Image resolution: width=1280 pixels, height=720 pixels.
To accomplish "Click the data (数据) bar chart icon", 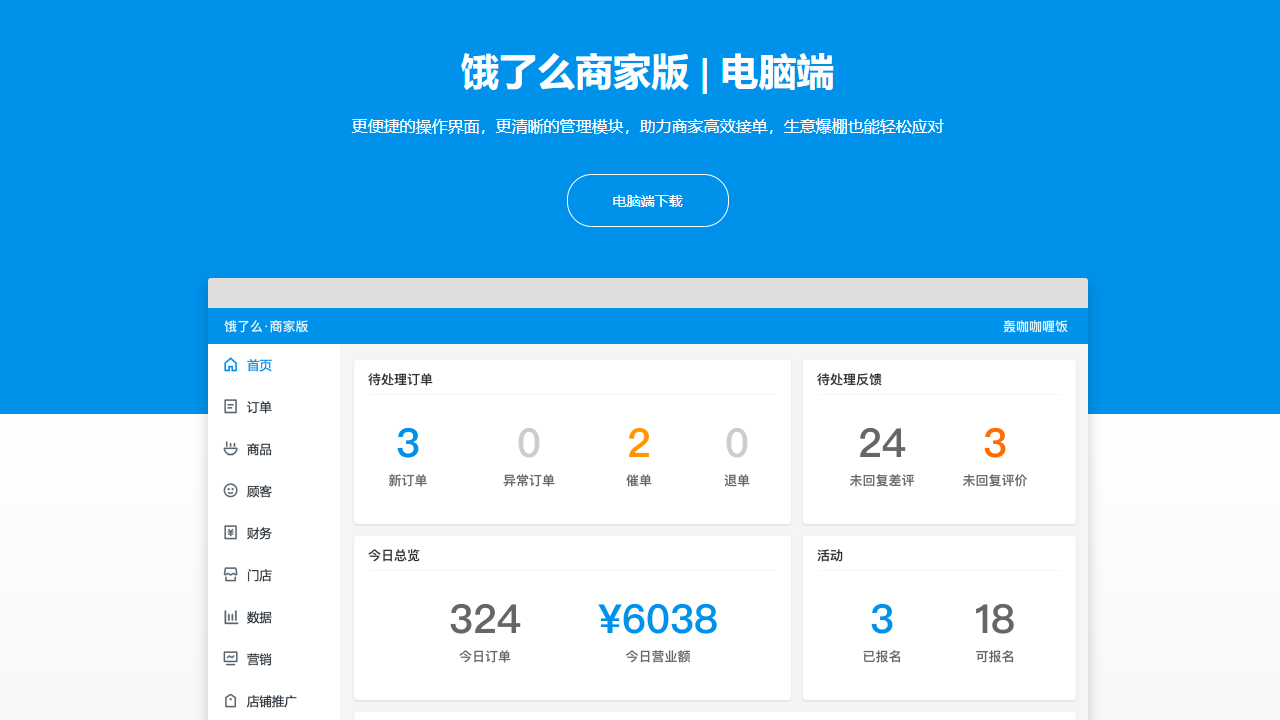I will (x=231, y=617).
